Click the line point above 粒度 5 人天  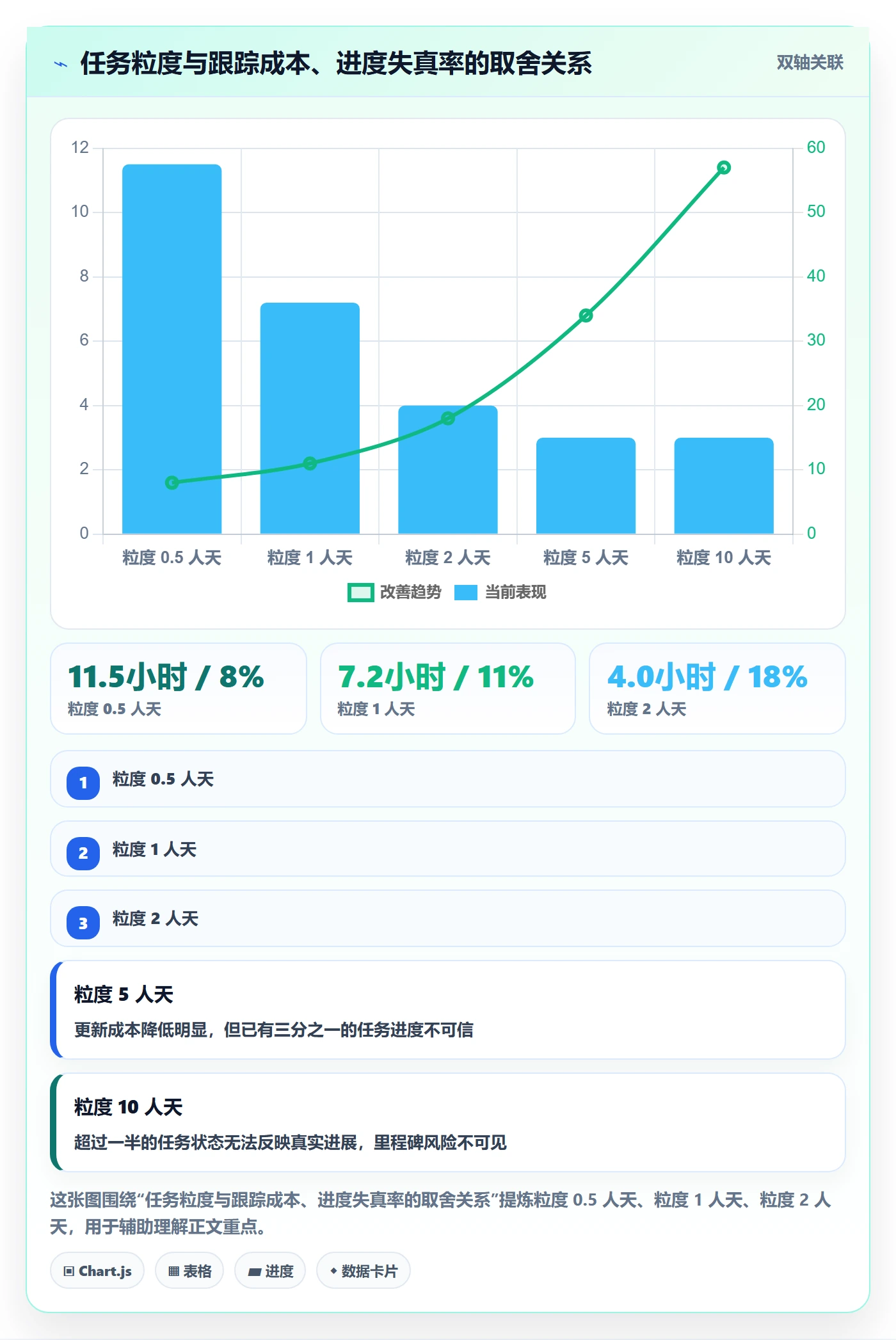point(586,315)
